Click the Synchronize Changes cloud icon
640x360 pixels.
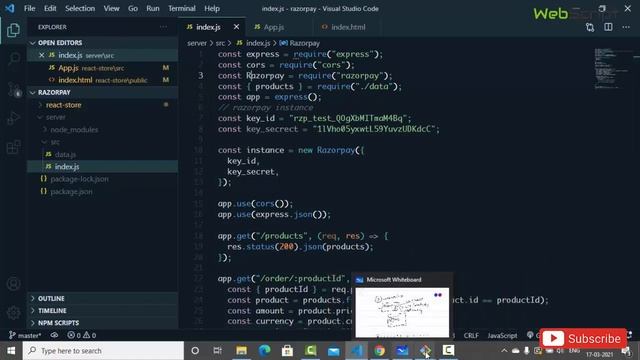click(x=54, y=335)
